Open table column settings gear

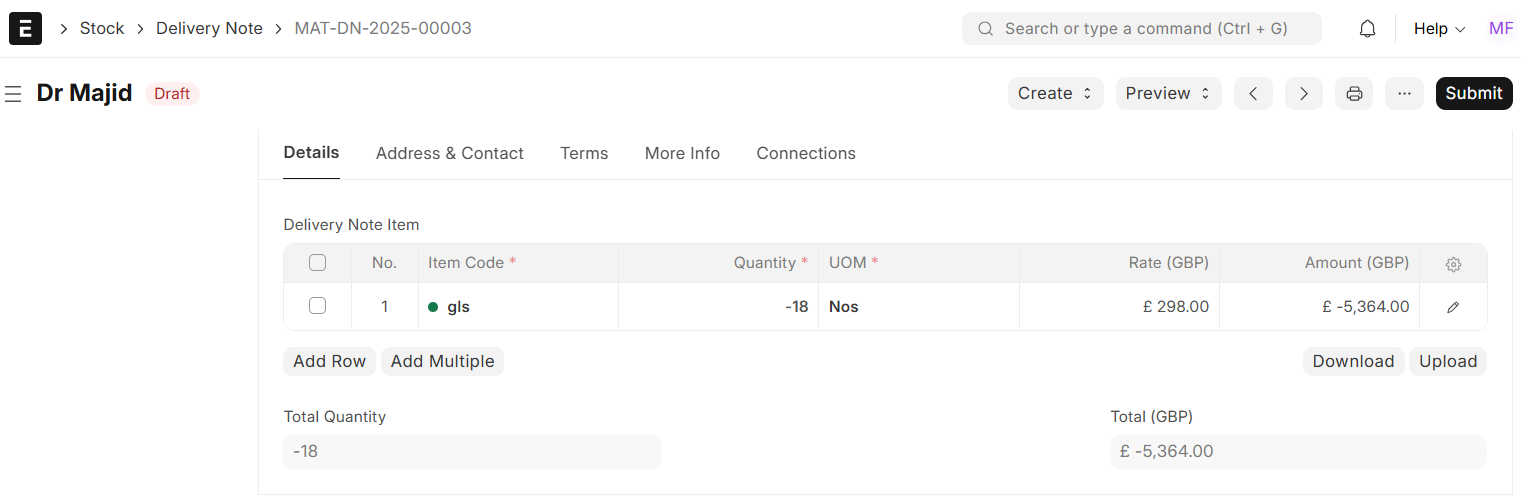tap(1453, 264)
